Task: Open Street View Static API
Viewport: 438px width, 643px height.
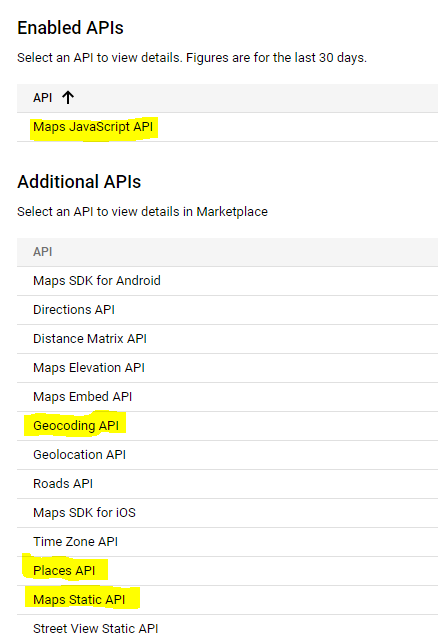Action: (96, 629)
